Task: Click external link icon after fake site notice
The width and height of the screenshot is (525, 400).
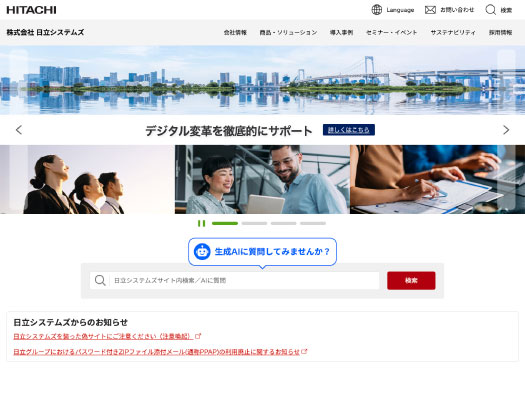Action: click(198, 336)
